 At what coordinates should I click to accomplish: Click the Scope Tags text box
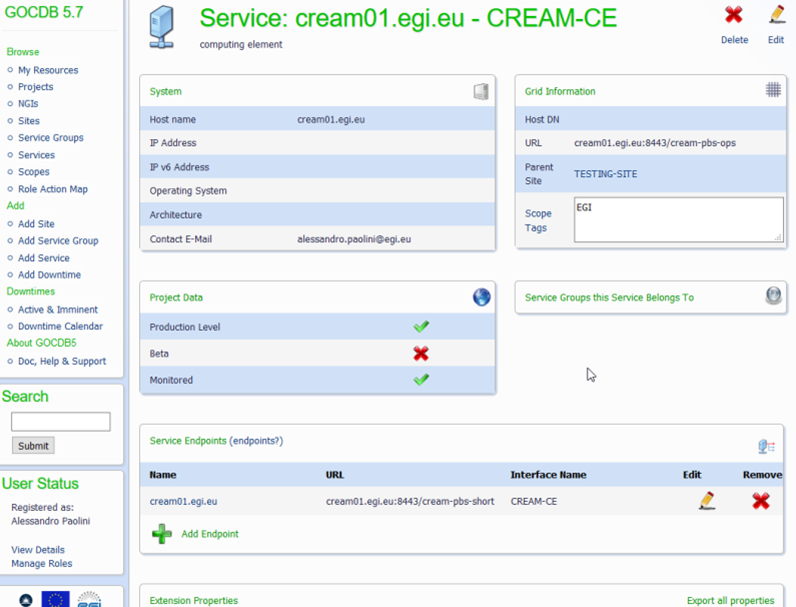(679, 219)
